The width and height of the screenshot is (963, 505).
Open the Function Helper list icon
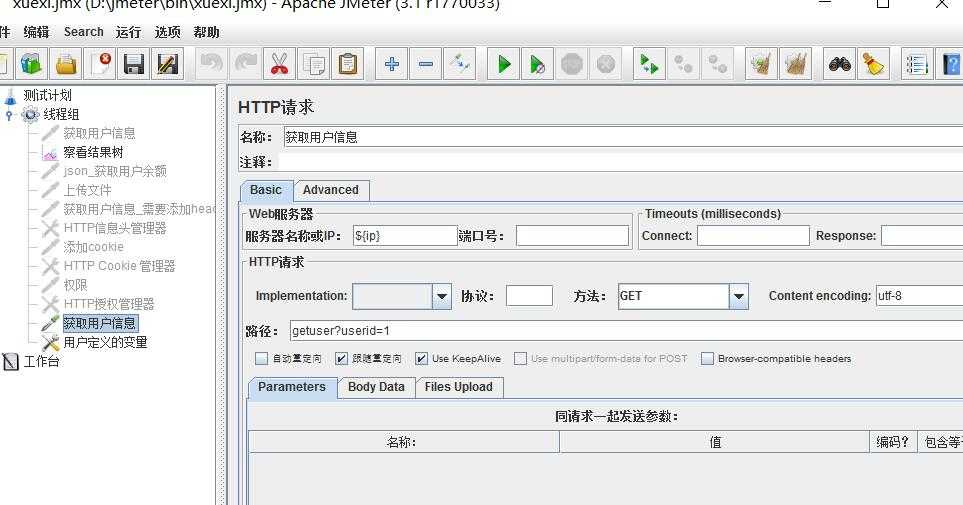(x=917, y=64)
